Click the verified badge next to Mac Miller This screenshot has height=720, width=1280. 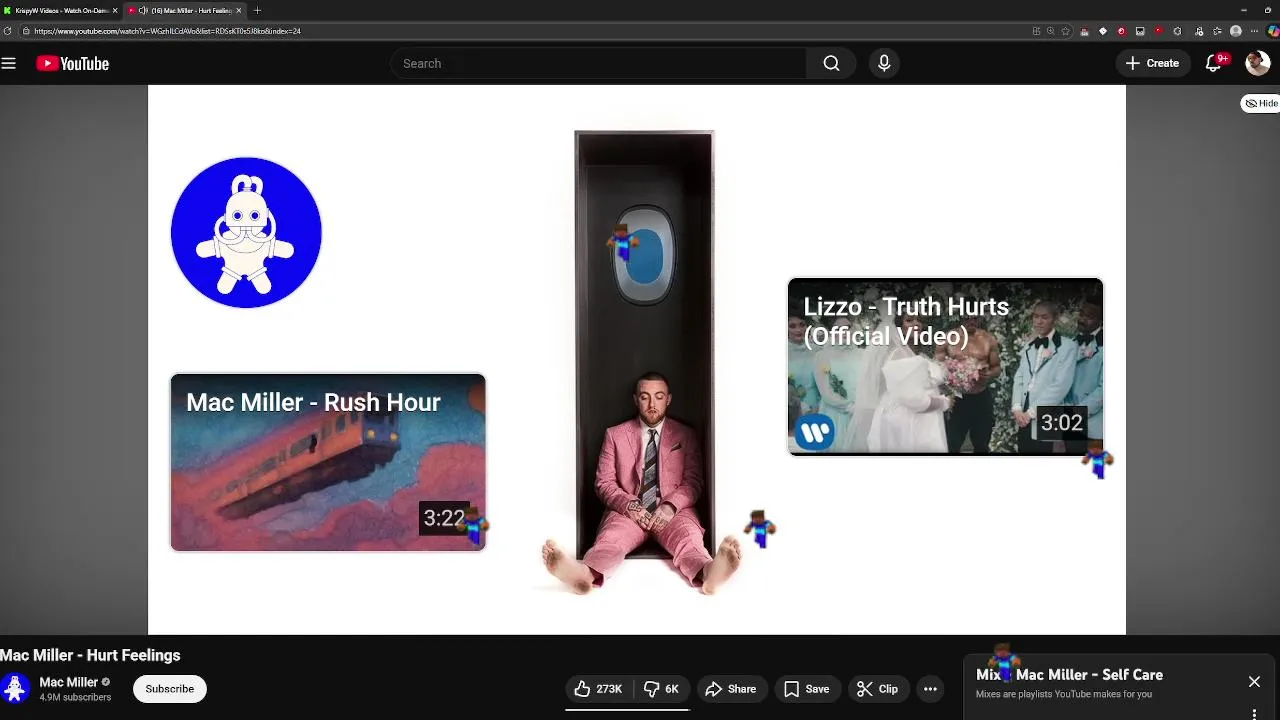point(106,682)
